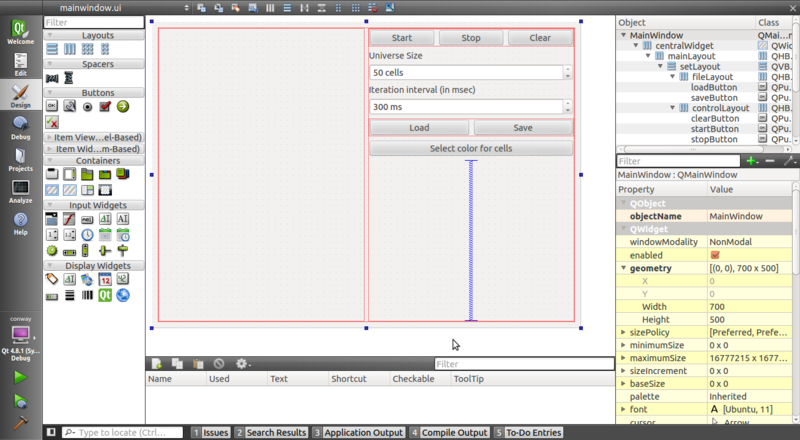Apply horizontal splitter layout from the toolbar
The image size is (800, 440).
coord(304,8)
